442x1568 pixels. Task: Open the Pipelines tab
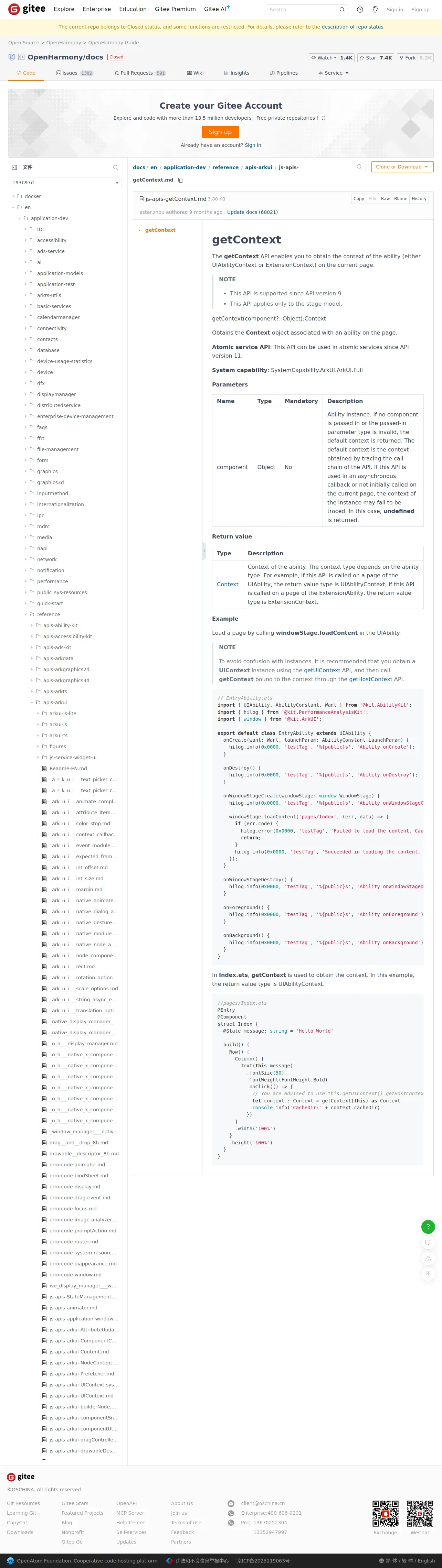pyautogui.click(x=284, y=73)
